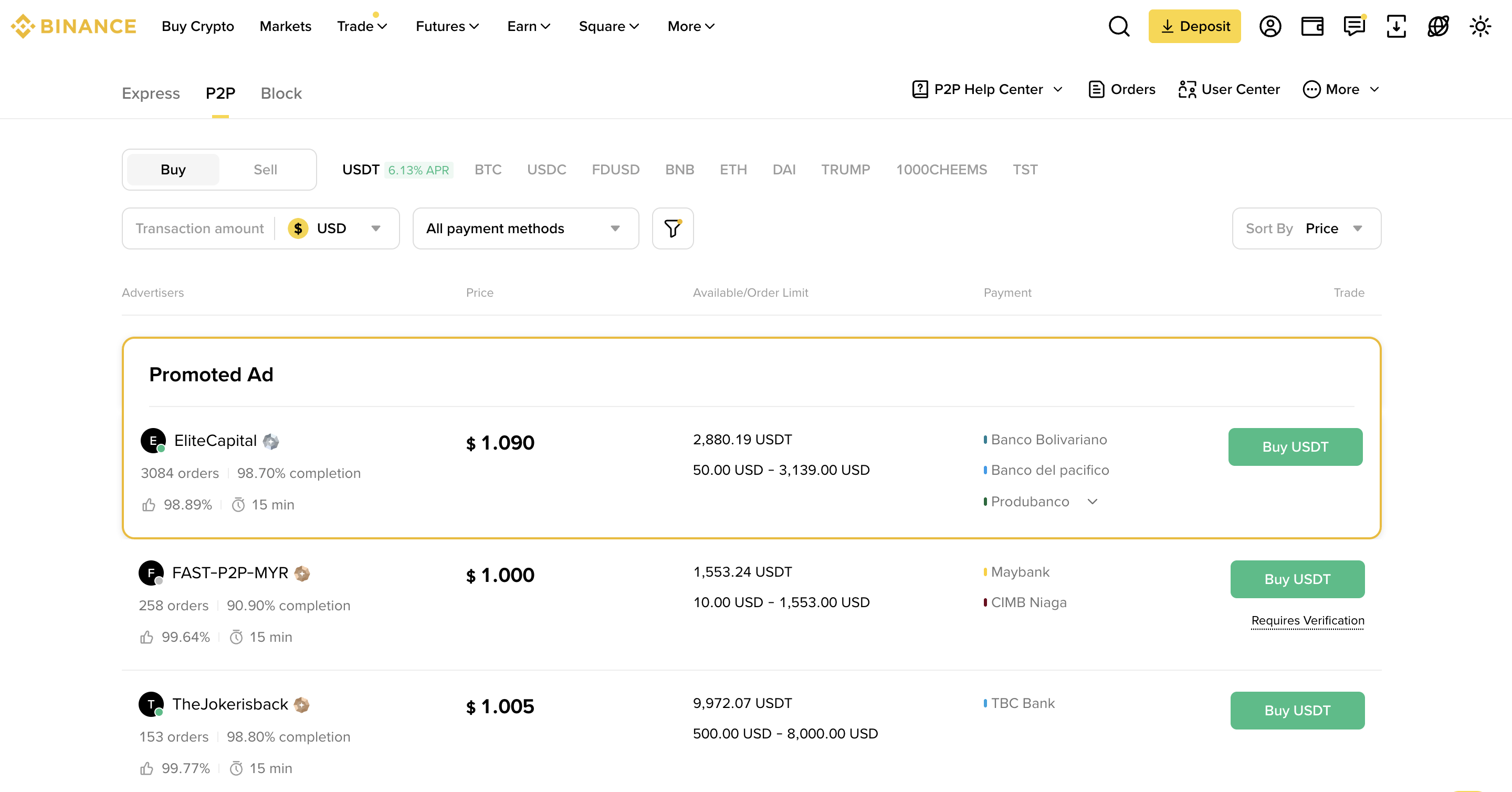Expand EliteCapital's payment methods list chevron
This screenshot has width=1512, height=792.
(x=1093, y=502)
